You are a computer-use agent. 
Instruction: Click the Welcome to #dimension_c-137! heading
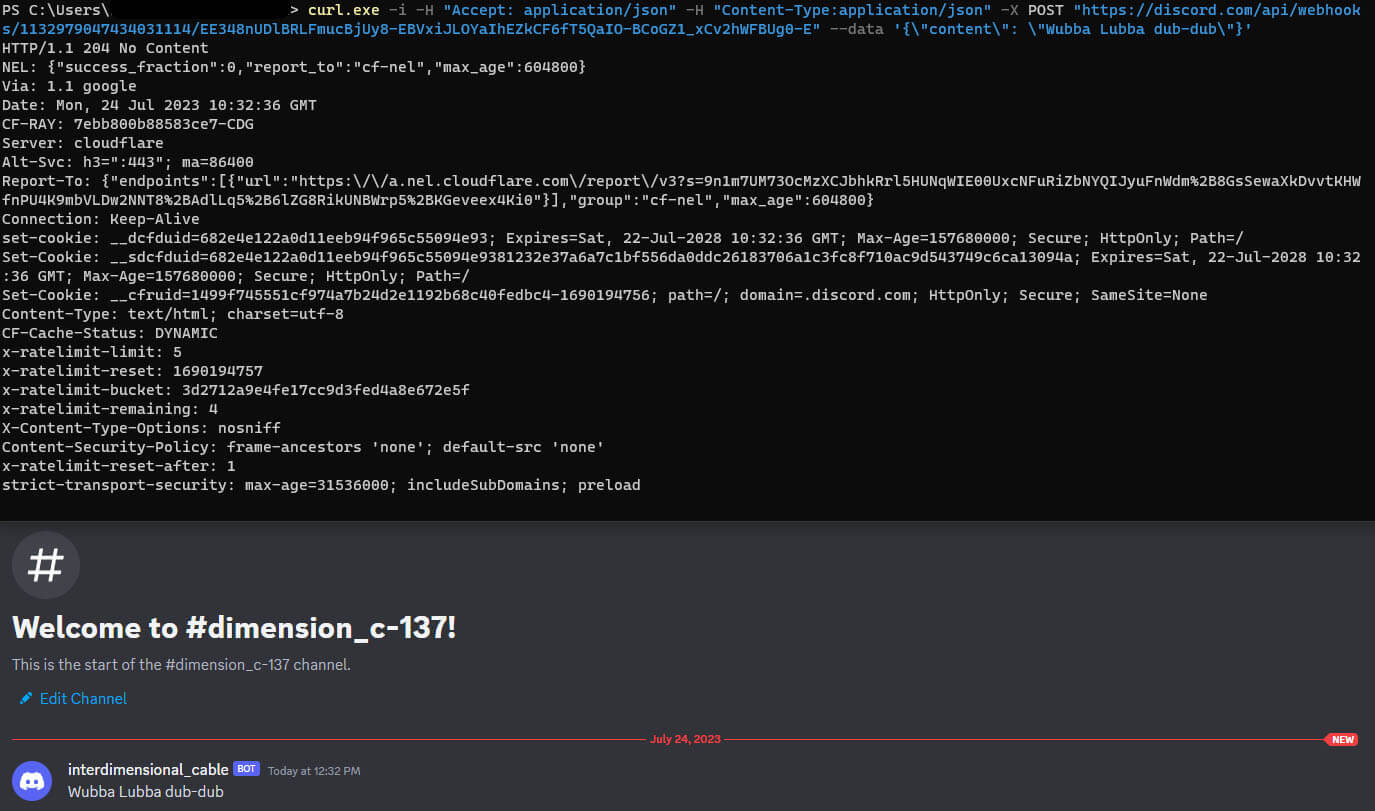[234, 628]
